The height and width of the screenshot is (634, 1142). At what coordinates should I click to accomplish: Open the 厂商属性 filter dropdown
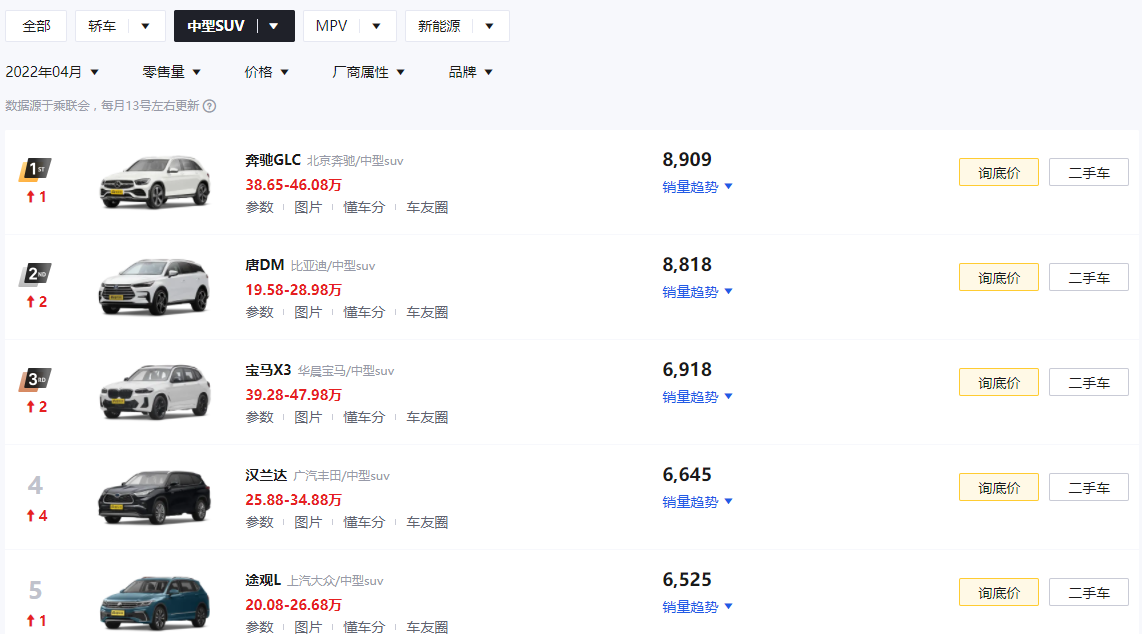point(368,72)
